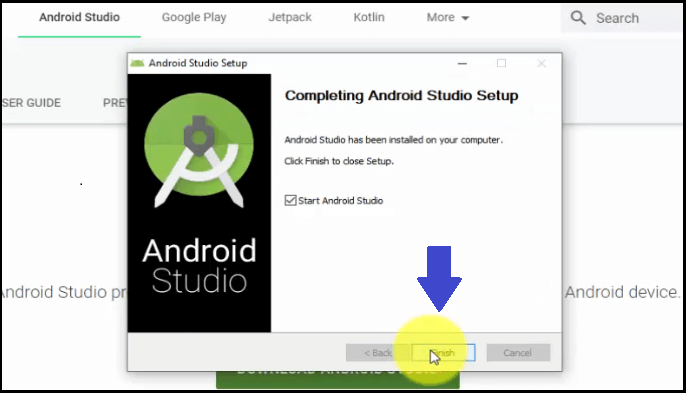Click the Back button in Setup dialog
The width and height of the screenshot is (686, 393).
tap(378, 352)
